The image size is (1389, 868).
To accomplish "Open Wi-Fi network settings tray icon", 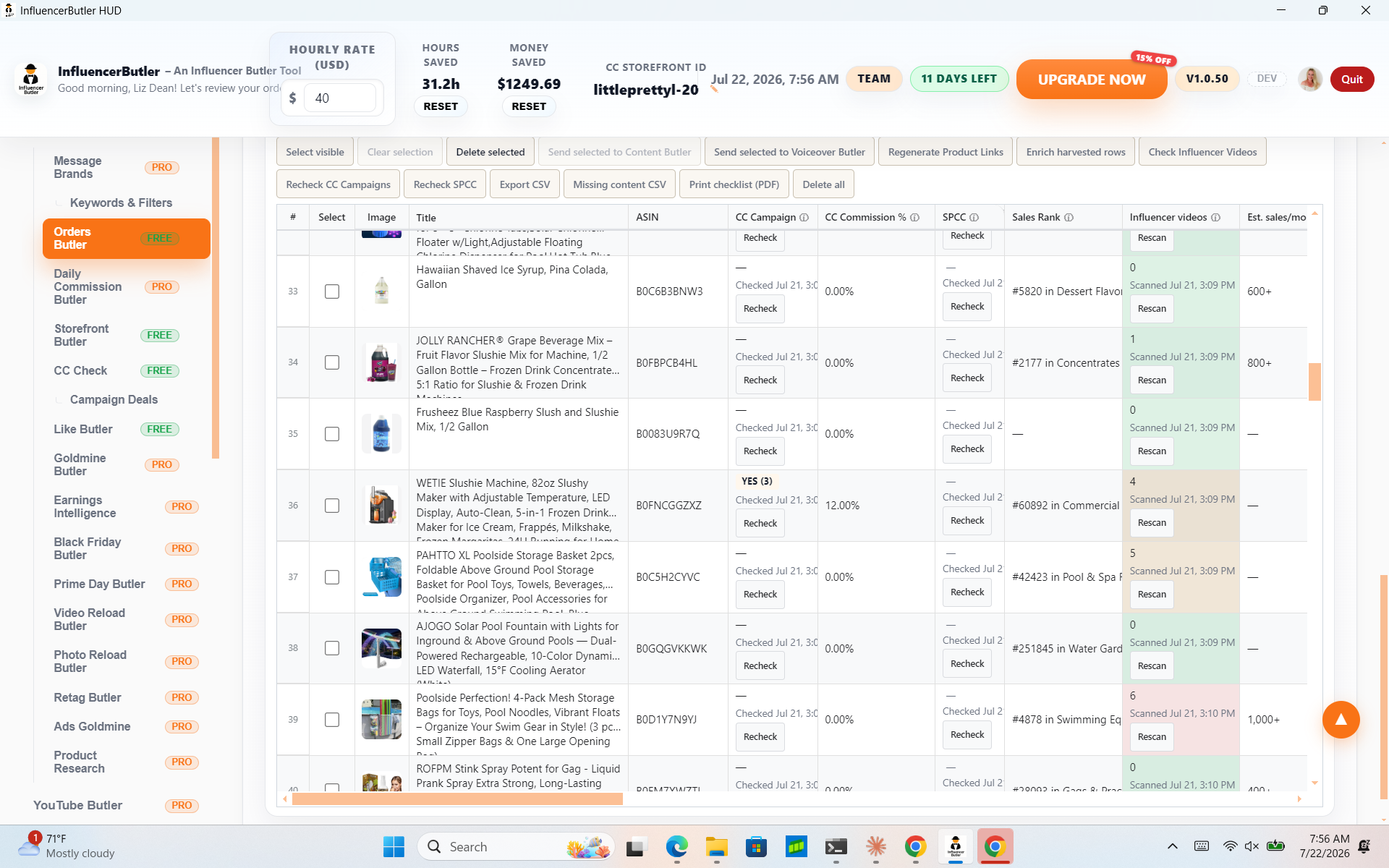I will pyautogui.click(x=1230, y=846).
